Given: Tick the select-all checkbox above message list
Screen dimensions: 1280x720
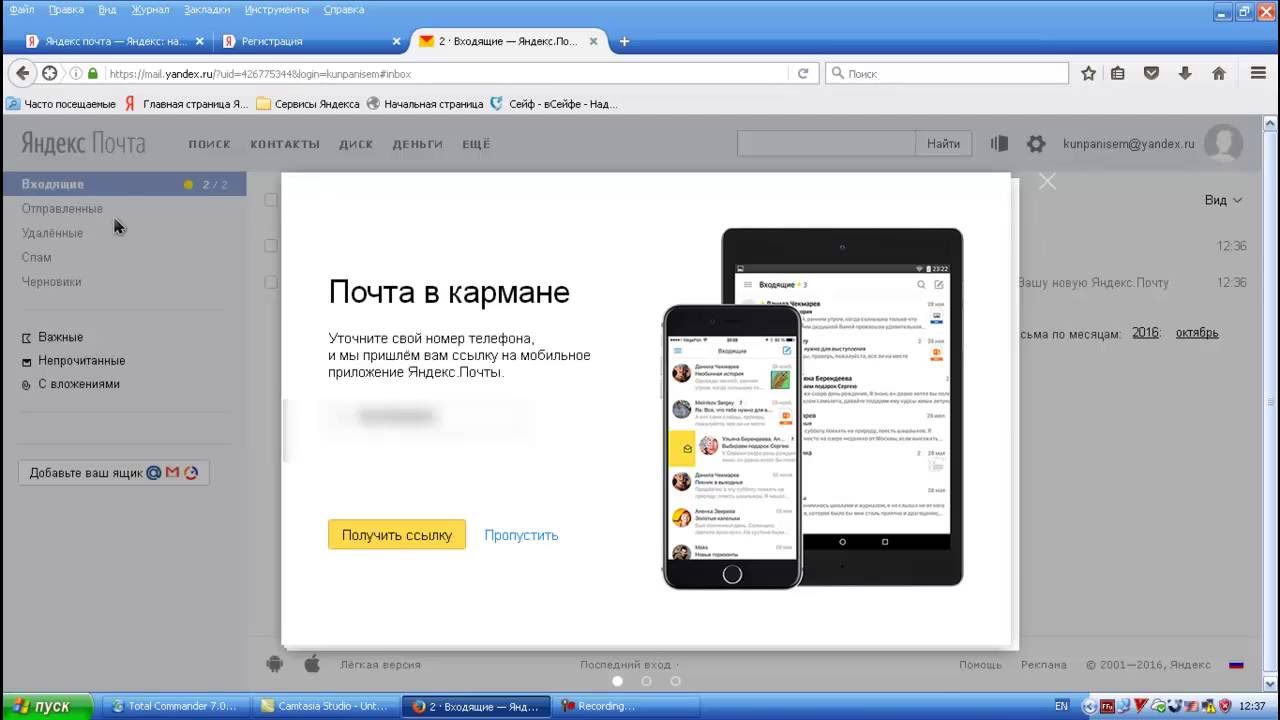Looking at the screenshot, I should (271, 200).
